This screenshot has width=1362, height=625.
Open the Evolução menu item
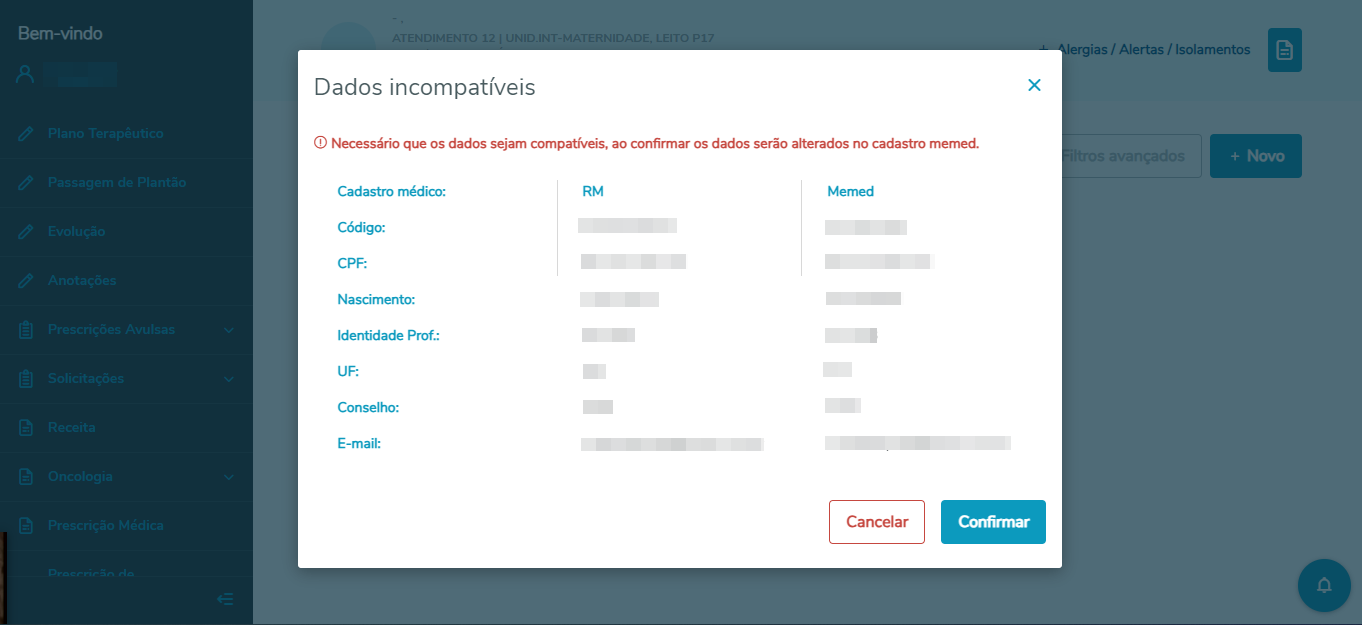[76, 232]
